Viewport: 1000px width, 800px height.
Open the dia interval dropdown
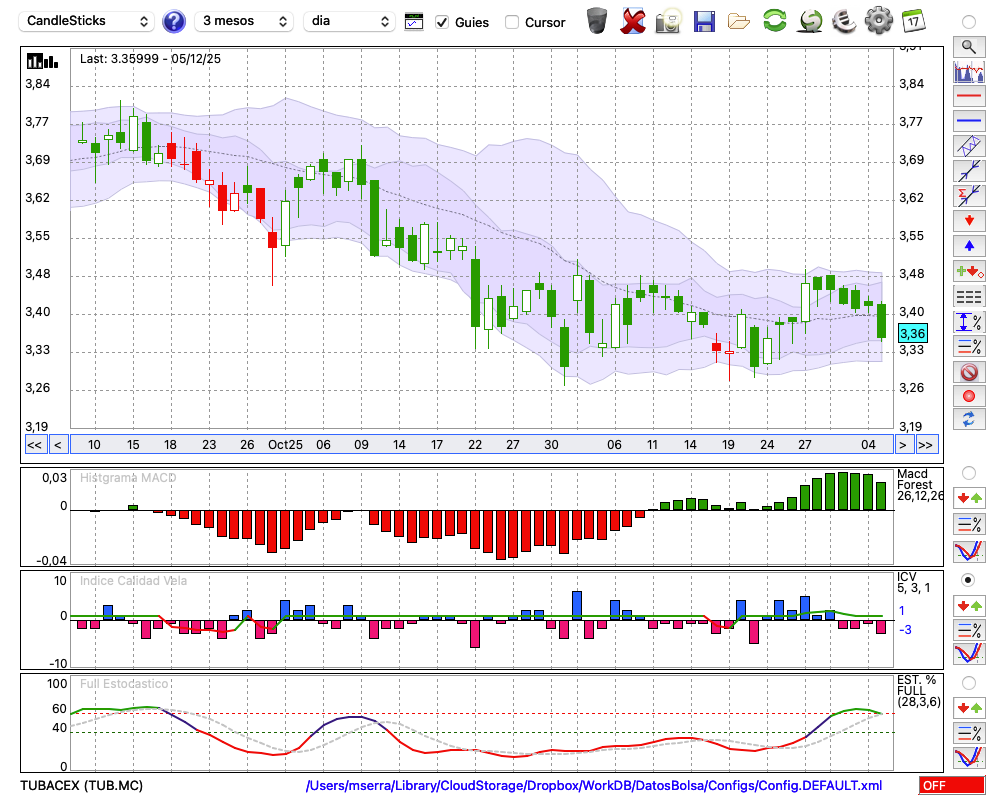(x=349, y=21)
